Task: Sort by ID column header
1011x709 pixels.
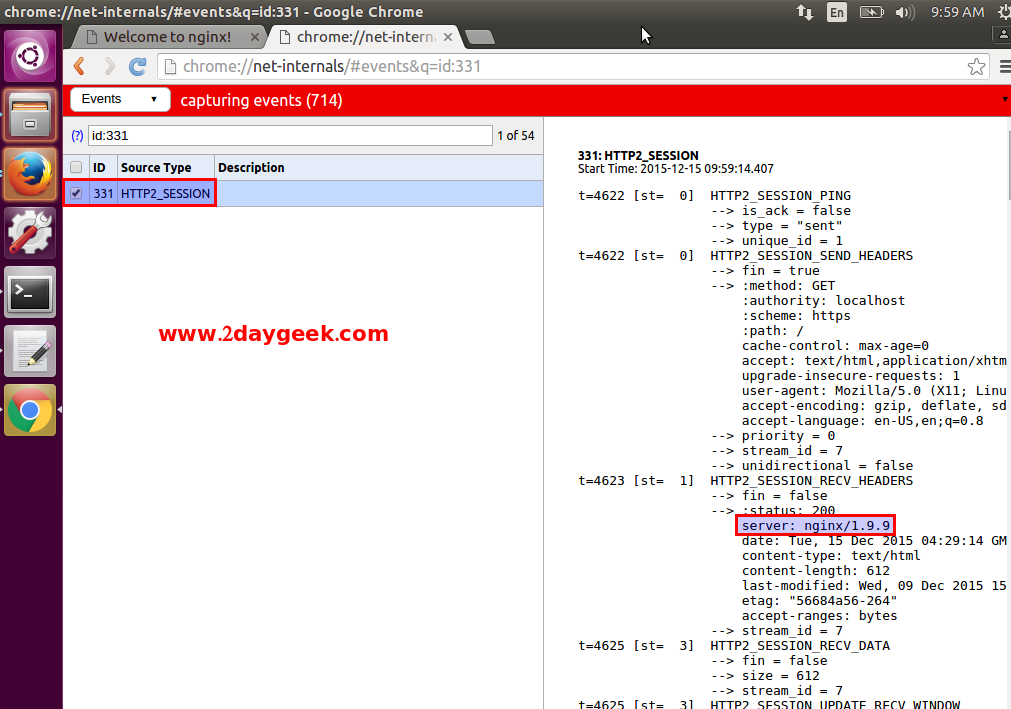Action: point(103,168)
